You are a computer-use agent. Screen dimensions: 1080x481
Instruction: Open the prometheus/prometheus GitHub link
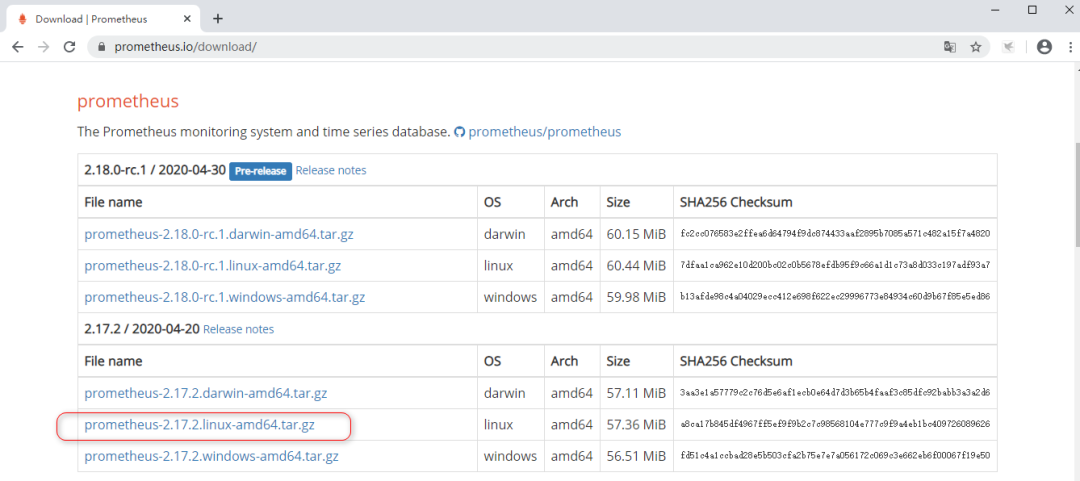pyautogui.click(x=544, y=132)
